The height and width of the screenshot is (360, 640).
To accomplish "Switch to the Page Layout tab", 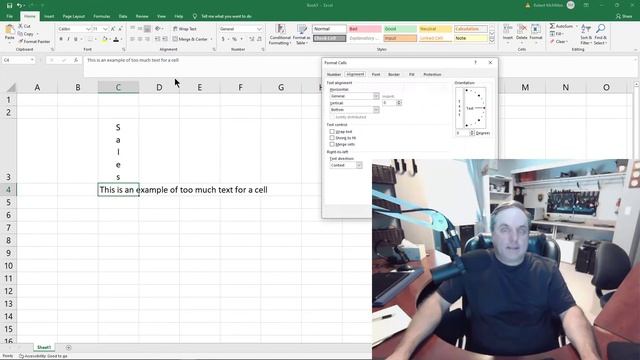I will click(73, 16).
